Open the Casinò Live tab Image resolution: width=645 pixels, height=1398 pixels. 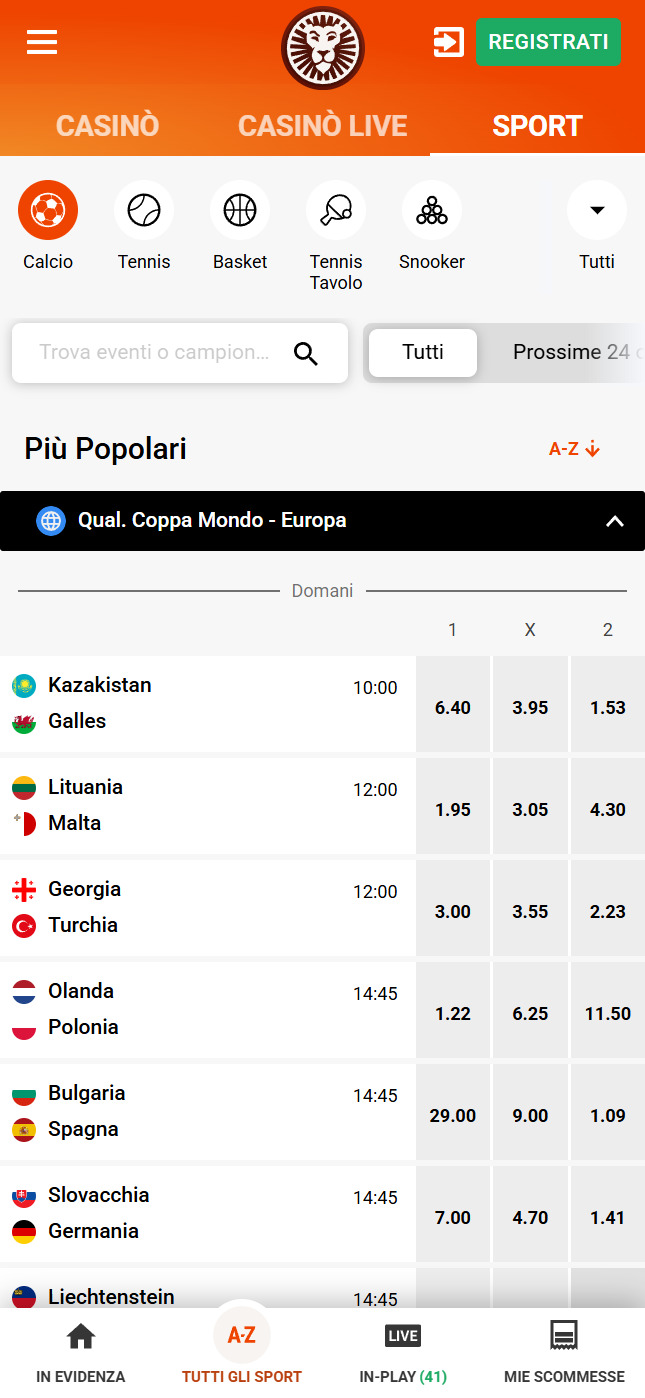(x=322, y=126)
